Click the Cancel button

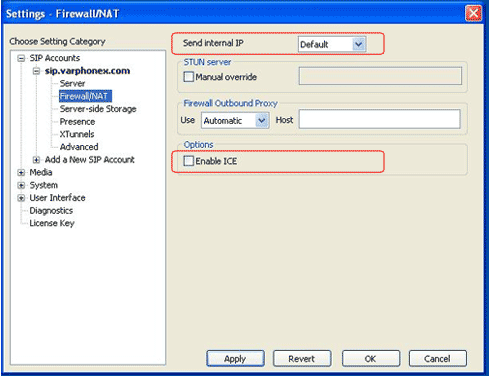point(438,359)
